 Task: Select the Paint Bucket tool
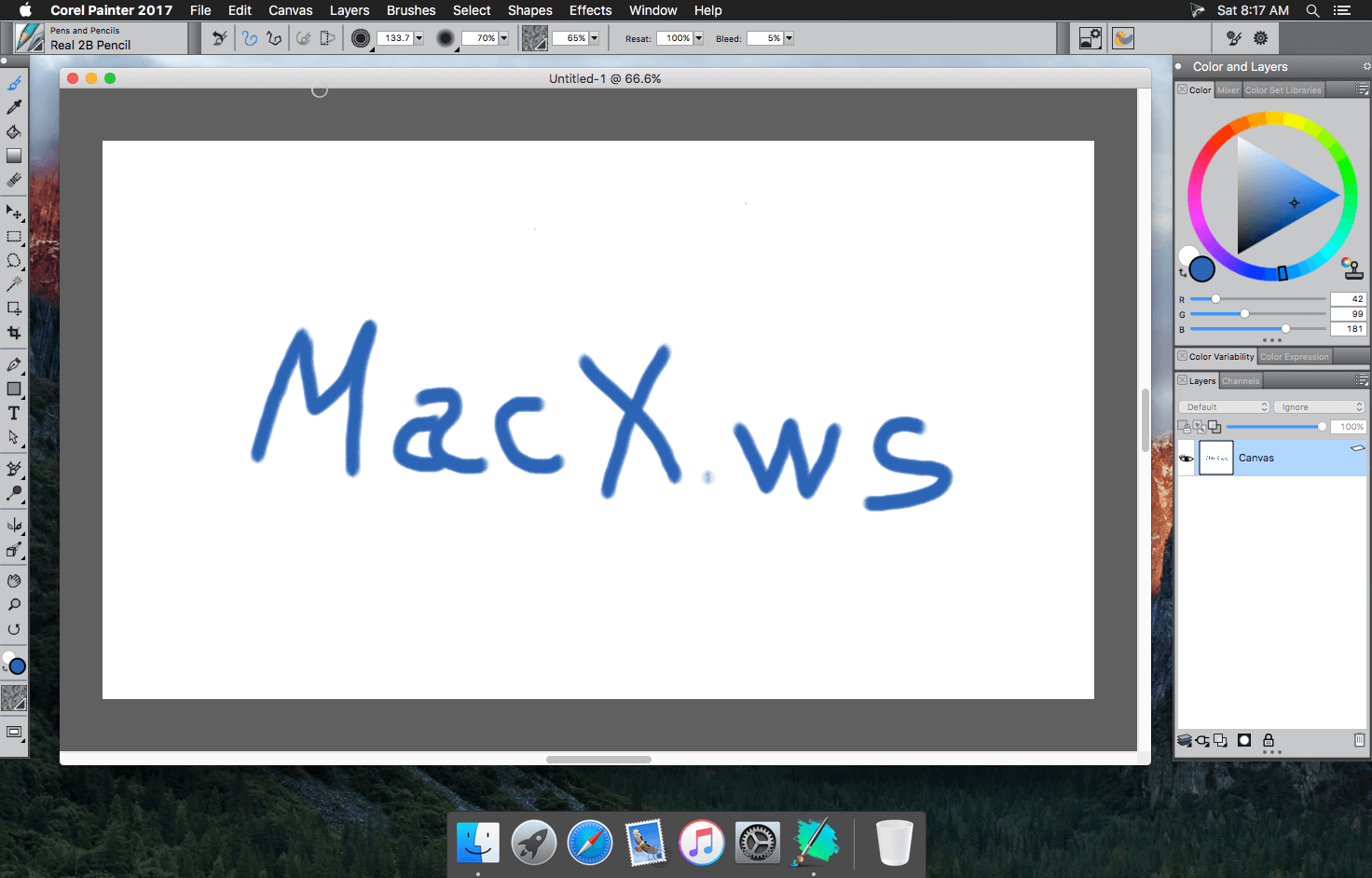(x=14, y=132)
